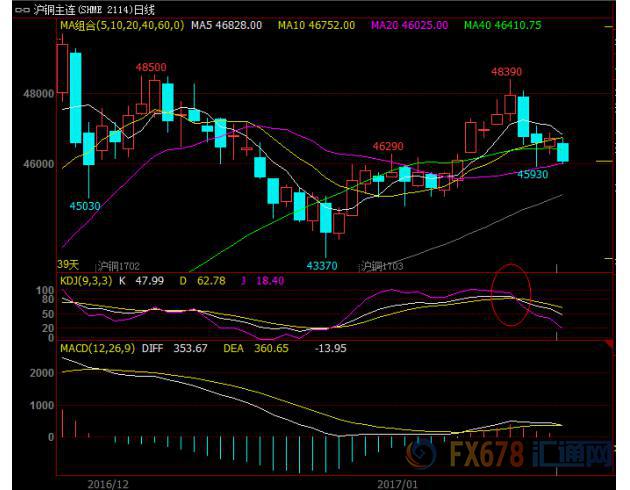Click the chart title 沪铜主连 日线

[94, 10]
